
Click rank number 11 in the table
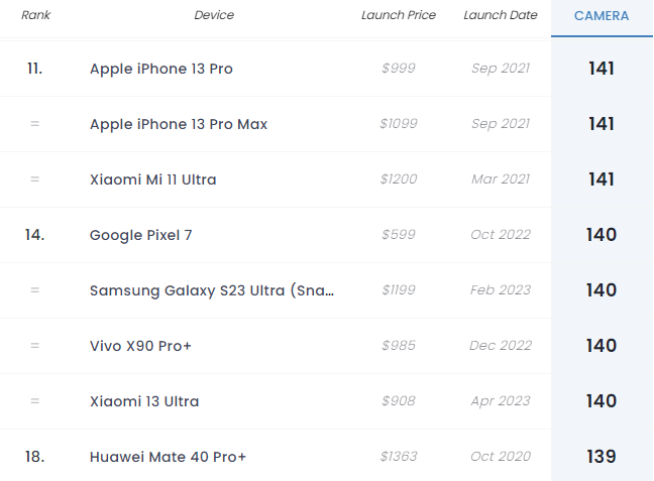[x=35, y=69]
